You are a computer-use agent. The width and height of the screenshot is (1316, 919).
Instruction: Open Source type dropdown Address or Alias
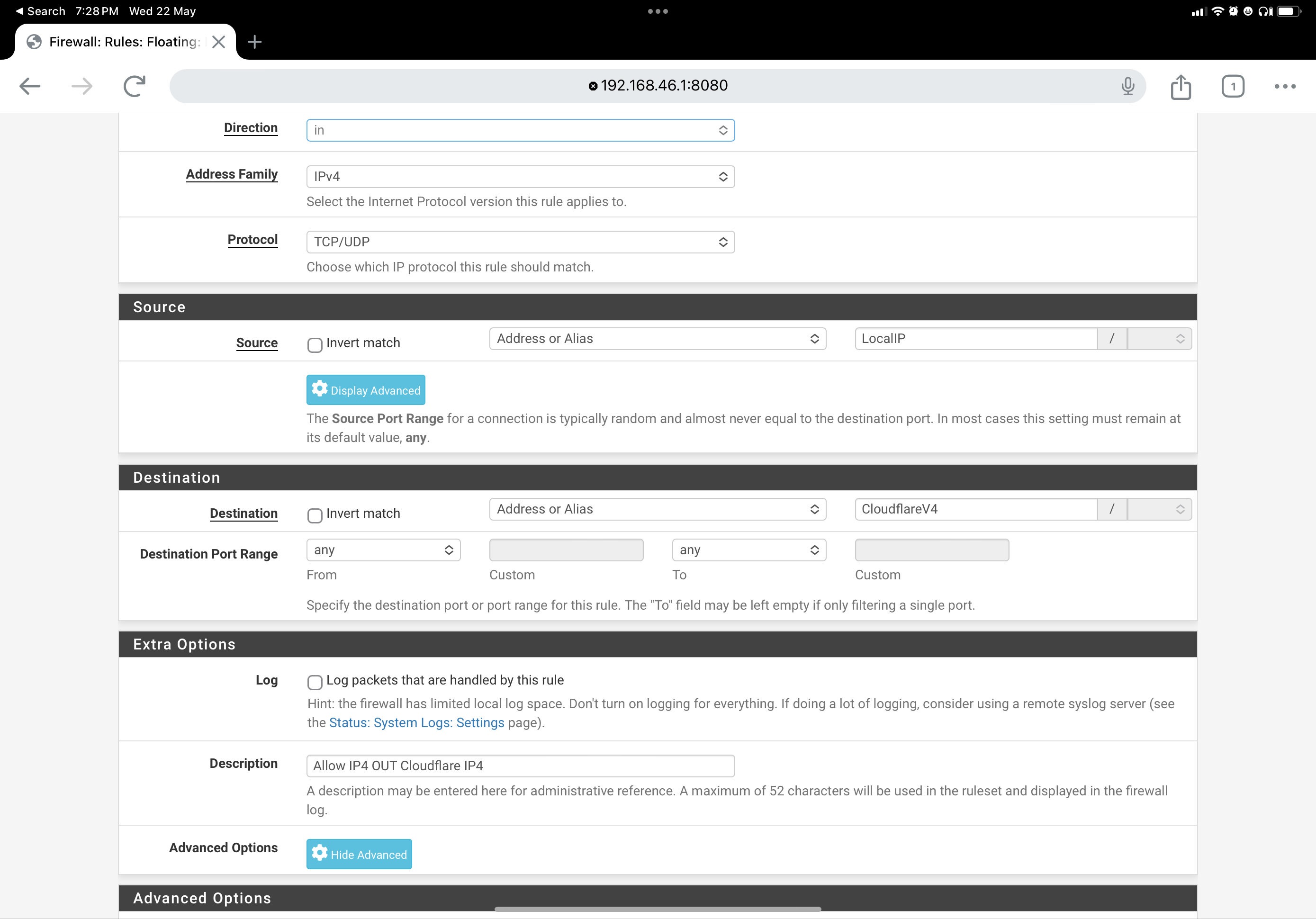click(658, 339)
